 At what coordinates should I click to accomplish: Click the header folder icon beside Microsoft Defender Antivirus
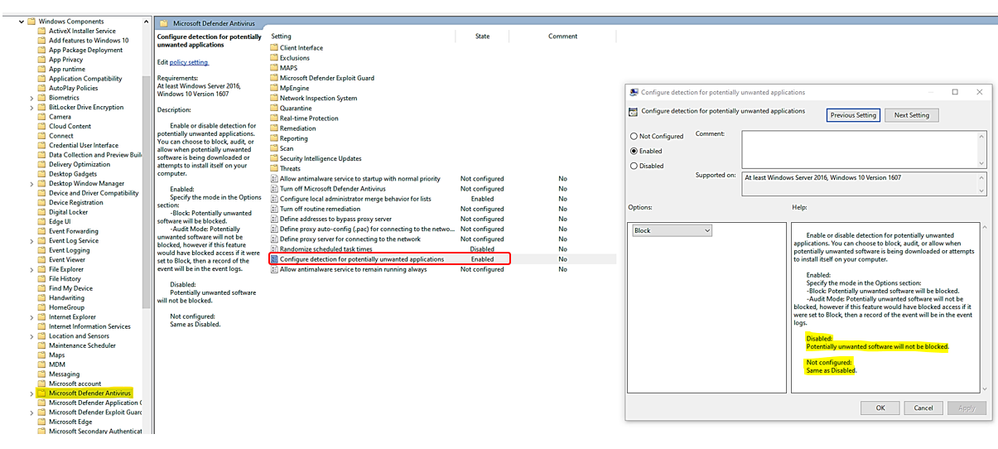[x=164, y=24]
